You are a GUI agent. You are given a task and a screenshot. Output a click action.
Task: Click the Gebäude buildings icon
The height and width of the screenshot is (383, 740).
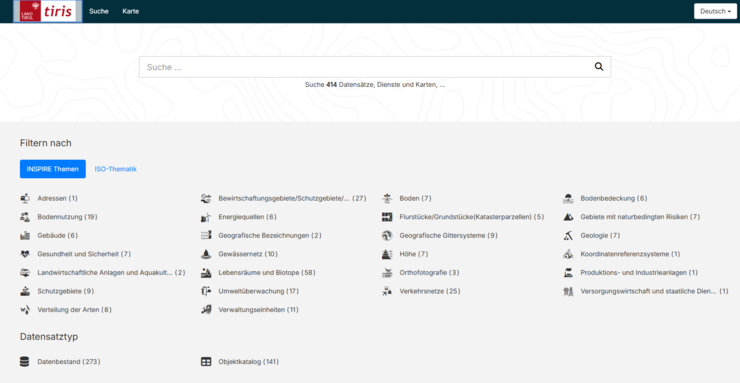[x=25, y=235]
